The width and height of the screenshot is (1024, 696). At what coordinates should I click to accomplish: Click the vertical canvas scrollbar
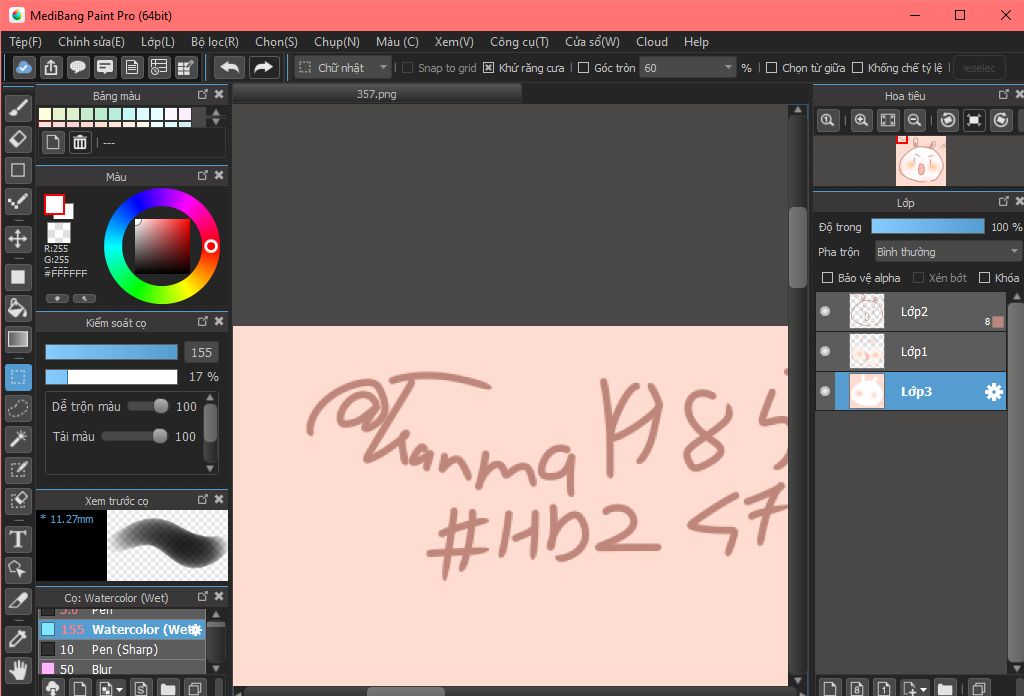click(797, 247)
